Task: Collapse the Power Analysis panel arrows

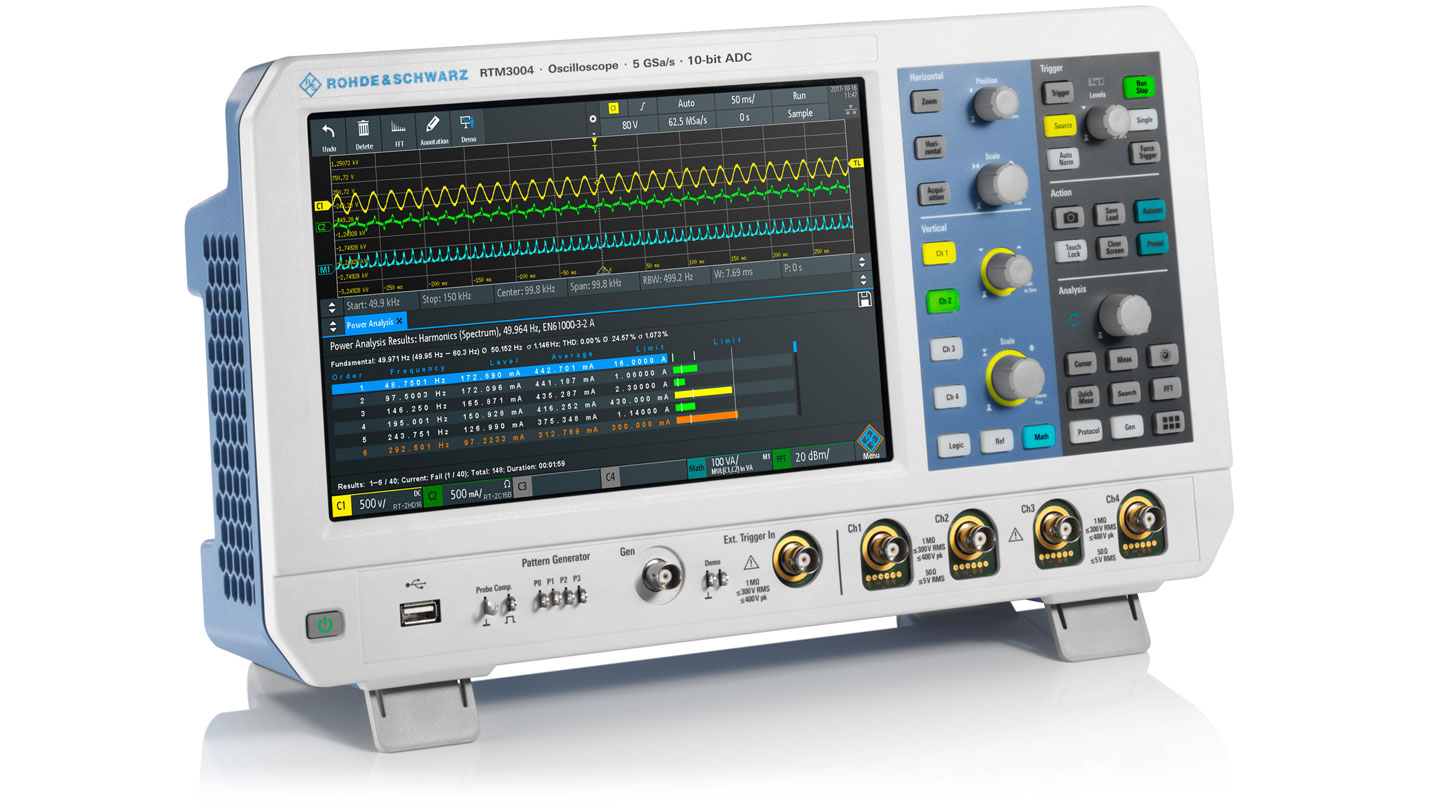Action: 332,327
